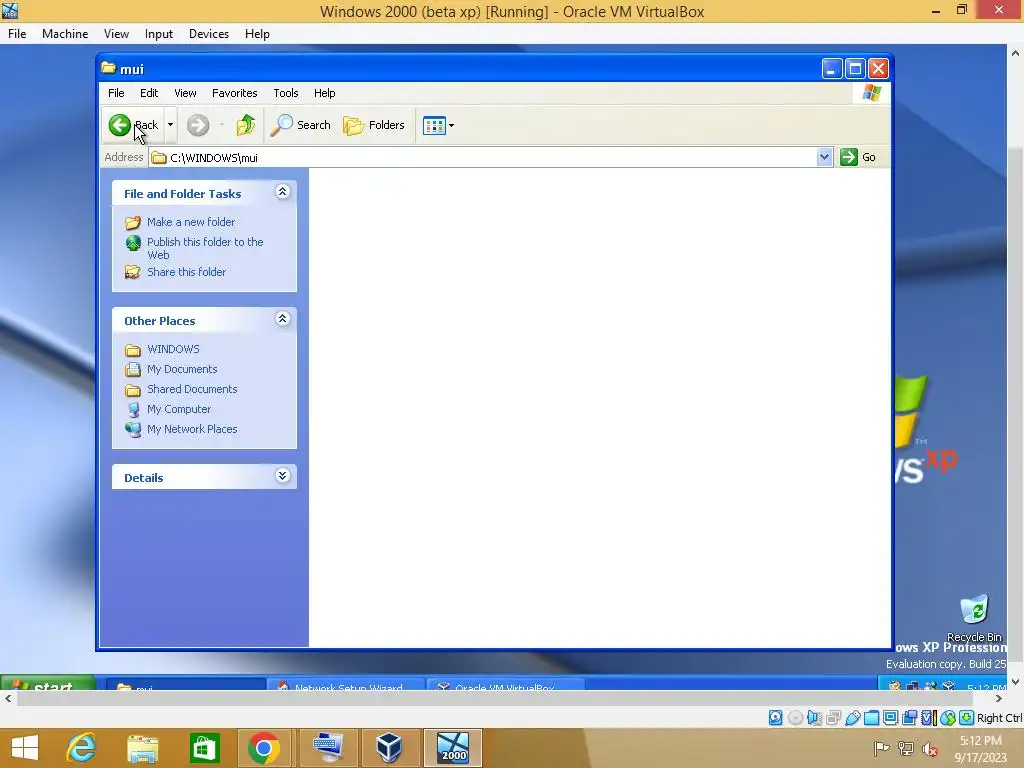Click the VirtualBox recording status icon
Image resolution: width=1024 pixels, height=768 pixels.
click(909, 718)
